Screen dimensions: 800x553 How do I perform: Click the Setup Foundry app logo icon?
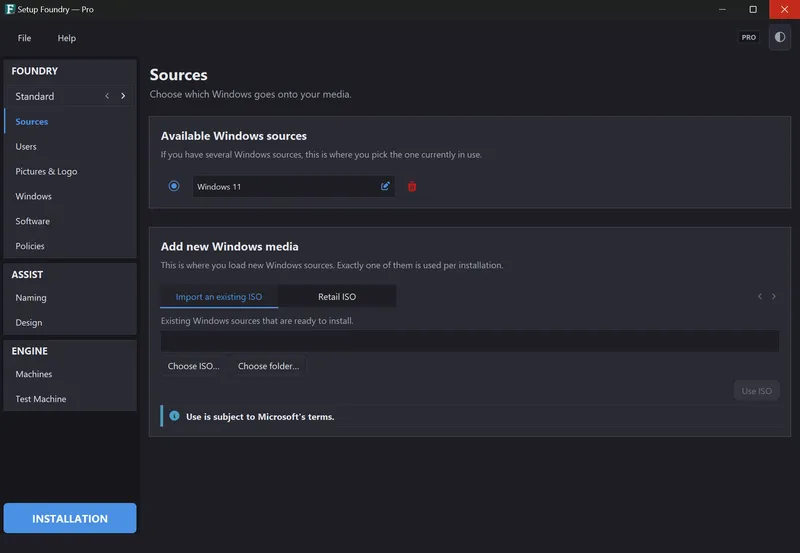pos(9,9)
